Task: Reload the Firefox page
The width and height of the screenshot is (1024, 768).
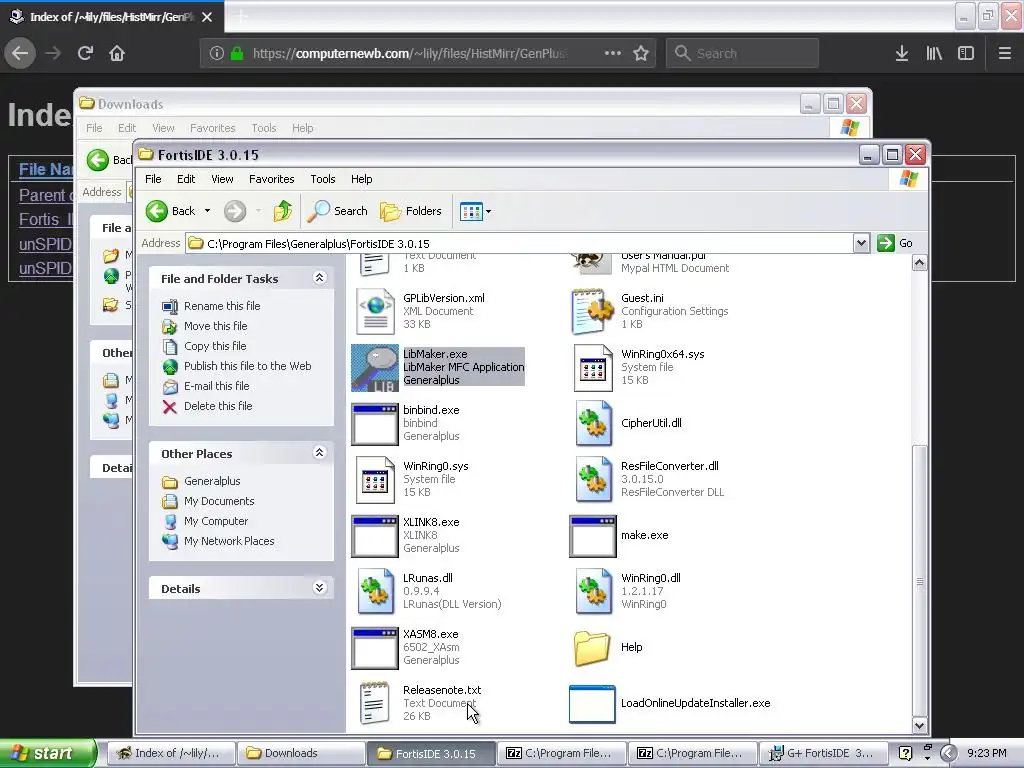Action: click(x=85, y=53)
